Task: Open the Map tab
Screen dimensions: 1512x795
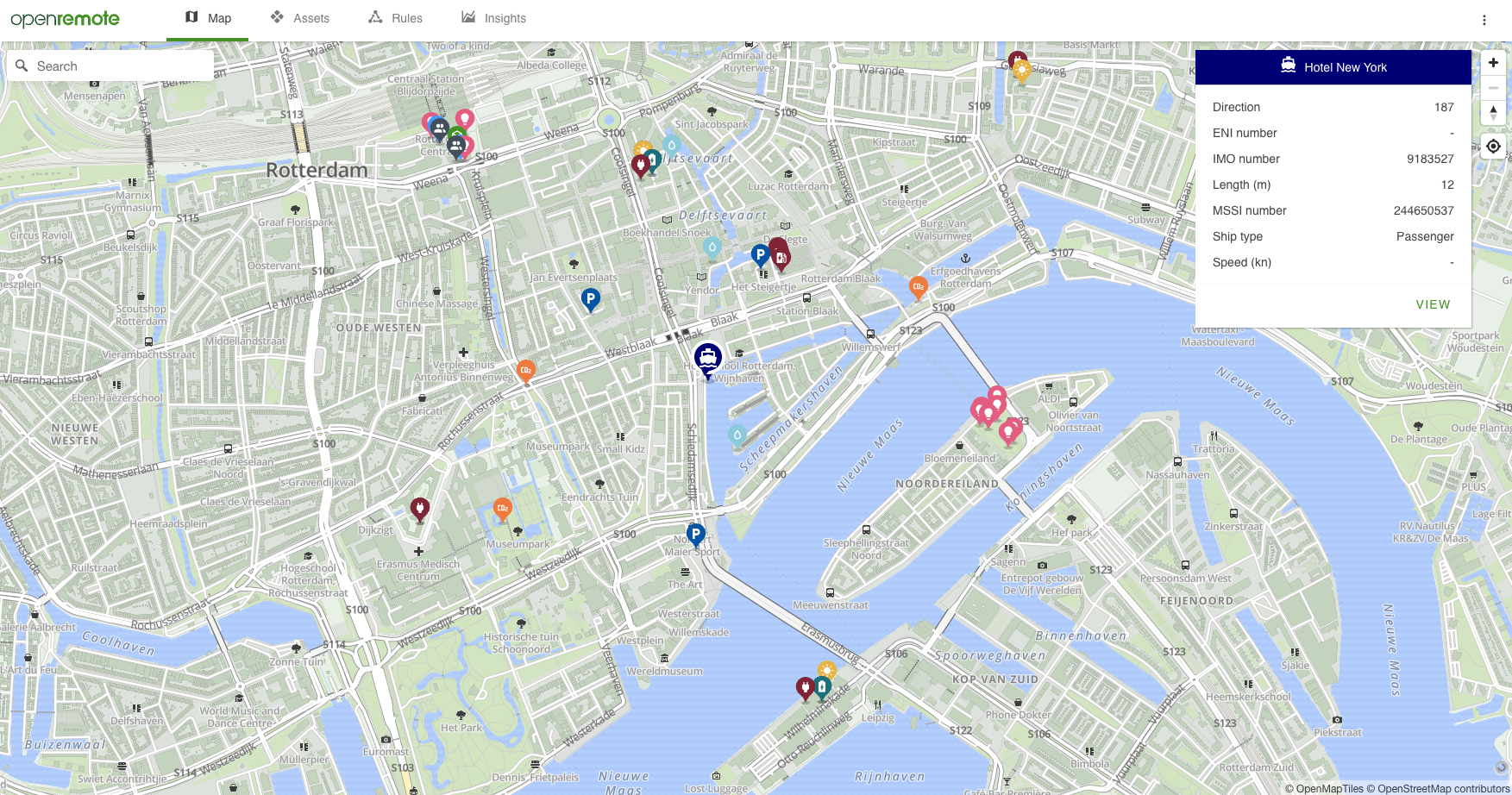Action: pyautogui.click(x=208, y=18)
